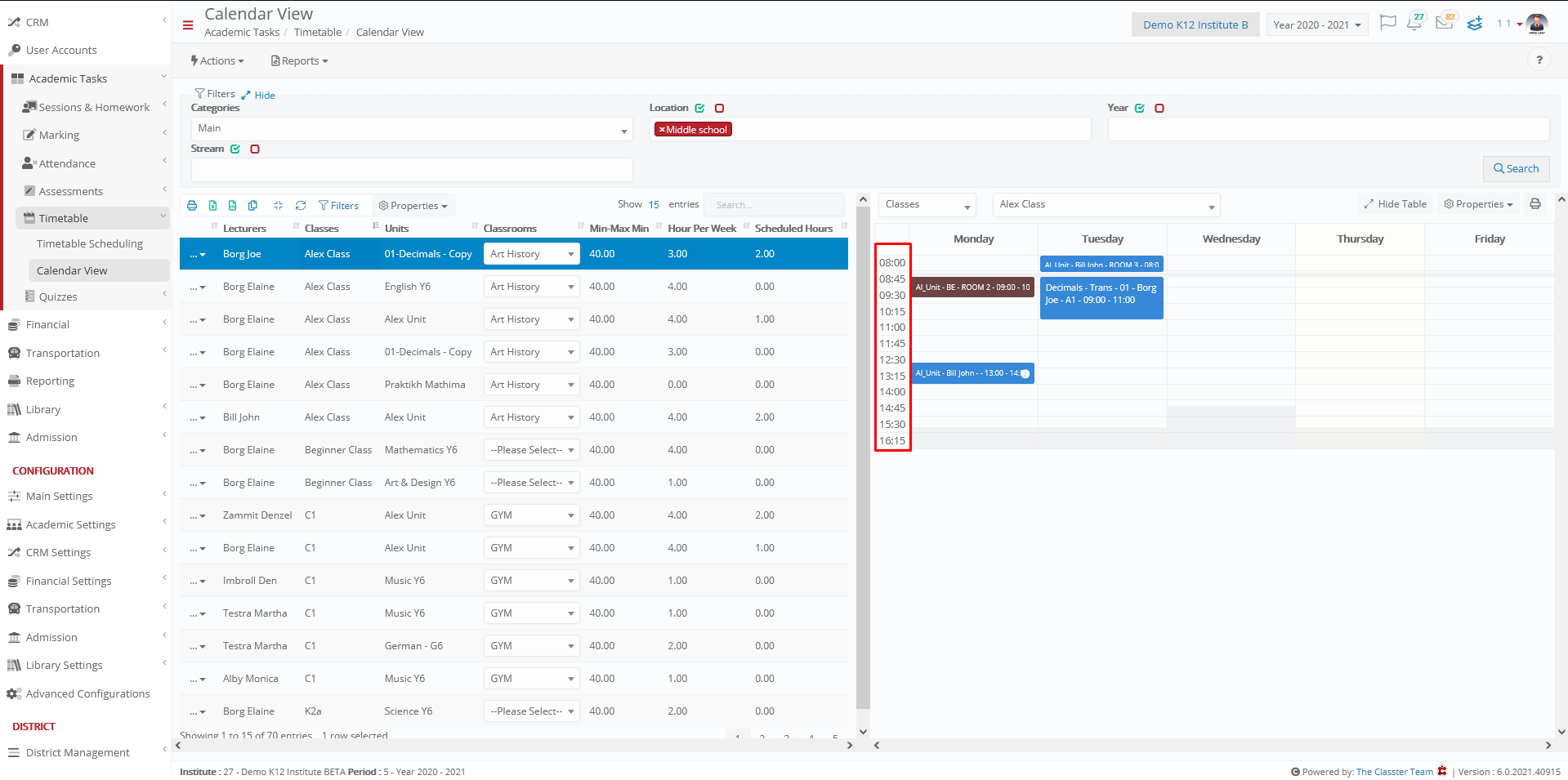Open Academic Tasks breadcrumb link
Screen dimensions: 1568x780
pyautogui.click(x=242, y=33)
